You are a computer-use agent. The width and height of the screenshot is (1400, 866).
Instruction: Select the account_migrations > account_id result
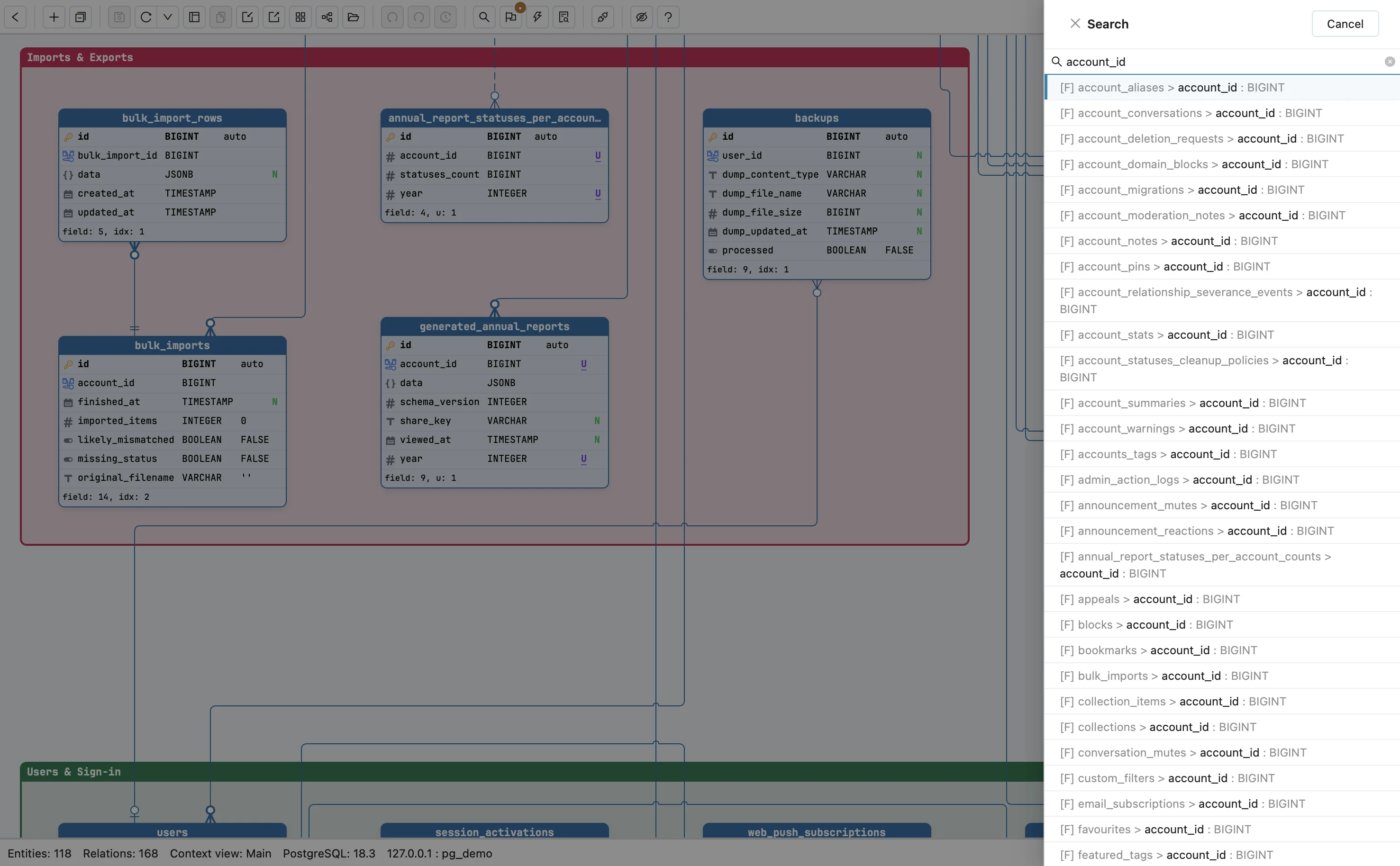coord(1222,190)
